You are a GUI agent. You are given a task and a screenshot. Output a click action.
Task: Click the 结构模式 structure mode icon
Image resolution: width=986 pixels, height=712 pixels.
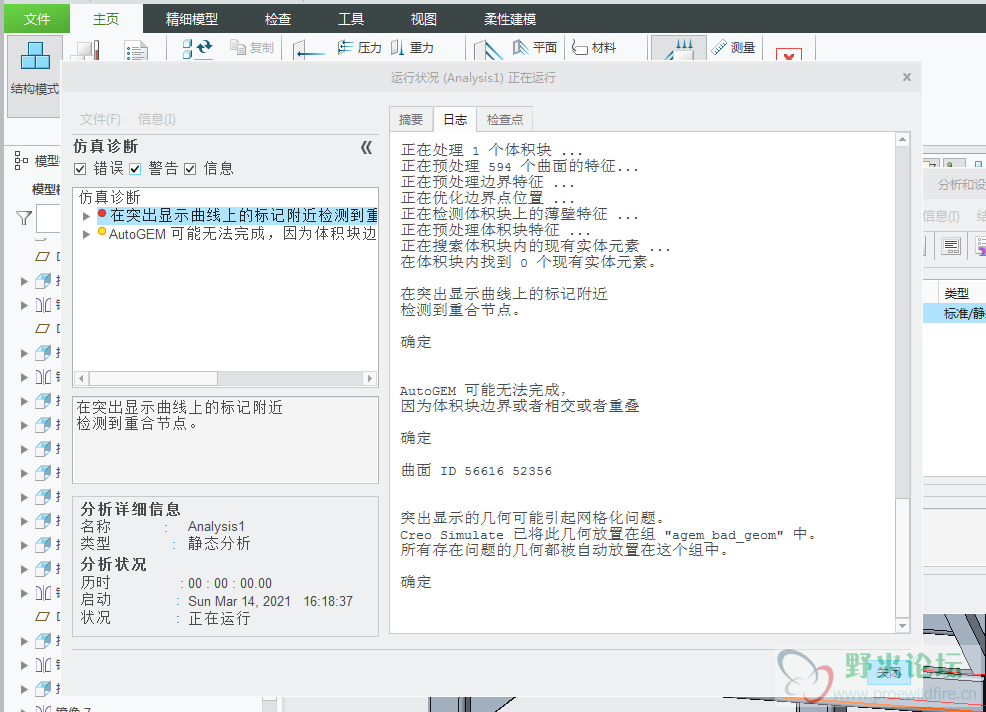[x=35, y=55]
